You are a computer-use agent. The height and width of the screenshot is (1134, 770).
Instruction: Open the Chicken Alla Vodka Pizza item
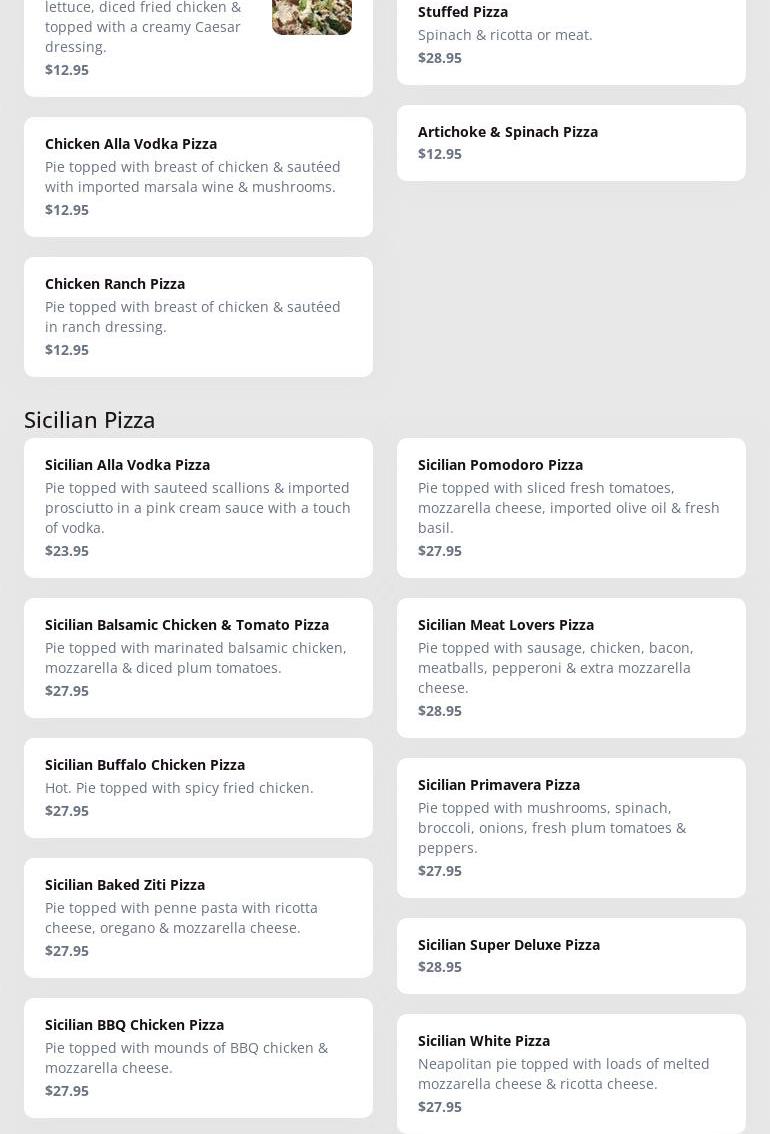click(198, 176)
